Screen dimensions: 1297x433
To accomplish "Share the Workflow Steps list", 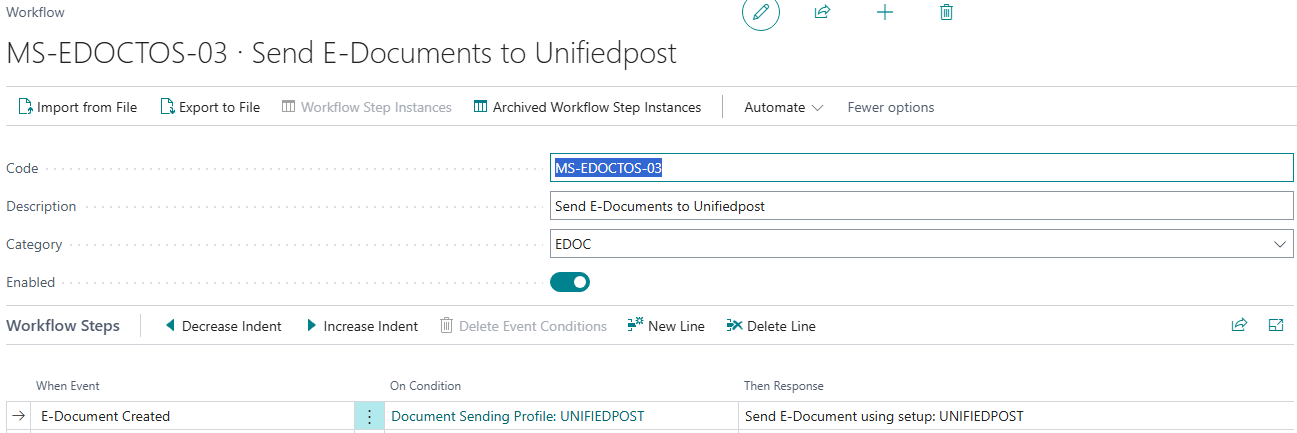I will point(1239,325).
